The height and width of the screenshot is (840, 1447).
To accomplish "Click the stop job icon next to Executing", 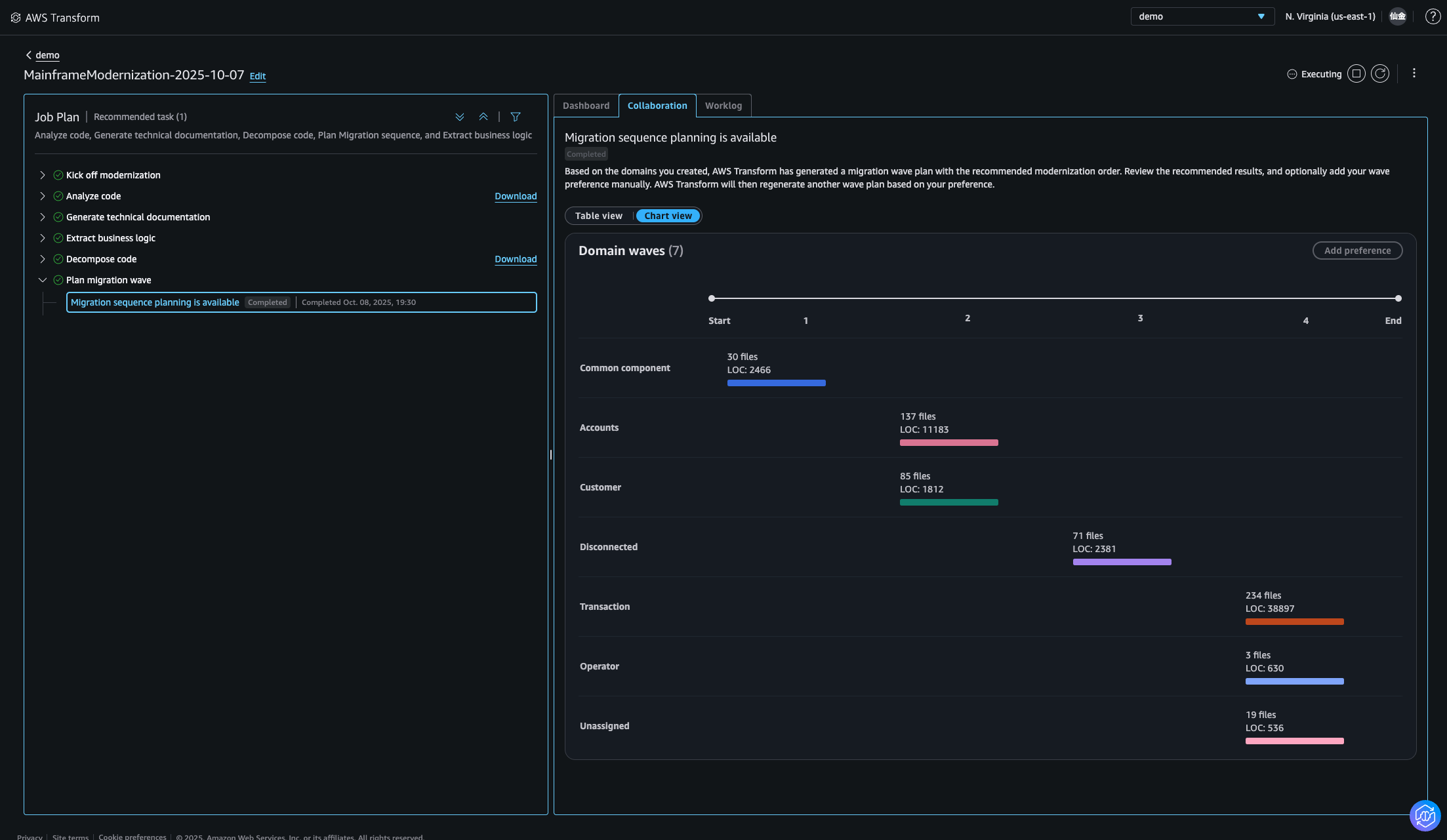I will click(1356, 74).
